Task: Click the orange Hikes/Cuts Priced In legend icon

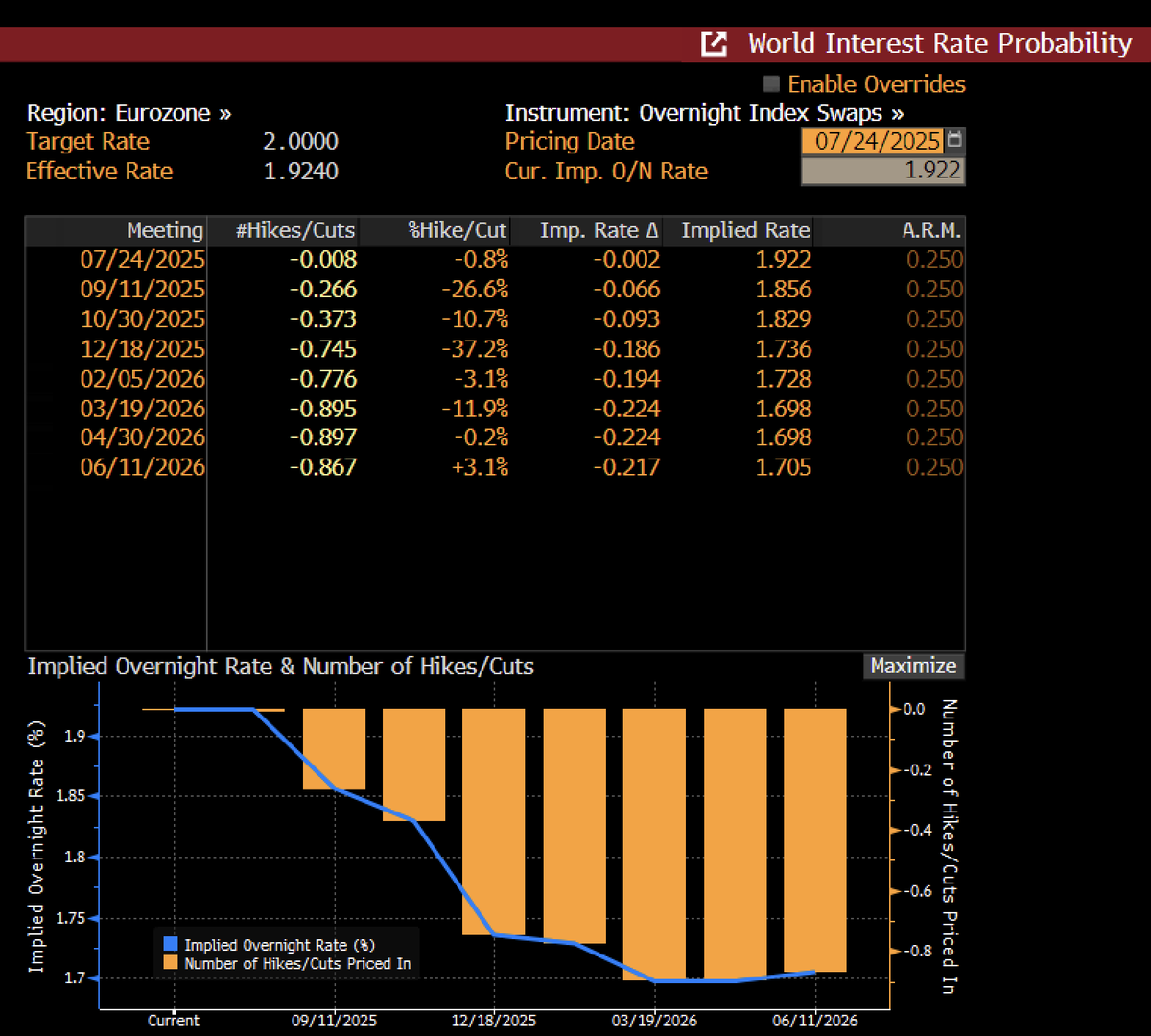Action: tap(169, 963)
